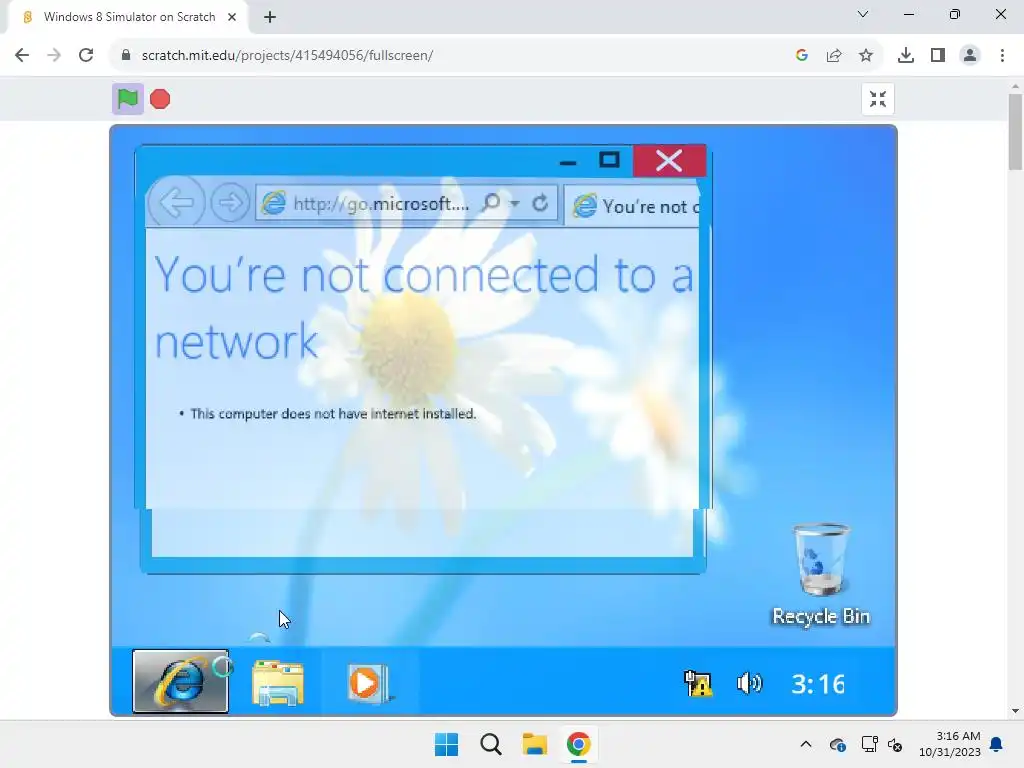Click the 3:16 AM date and time

tap(950, 744)
